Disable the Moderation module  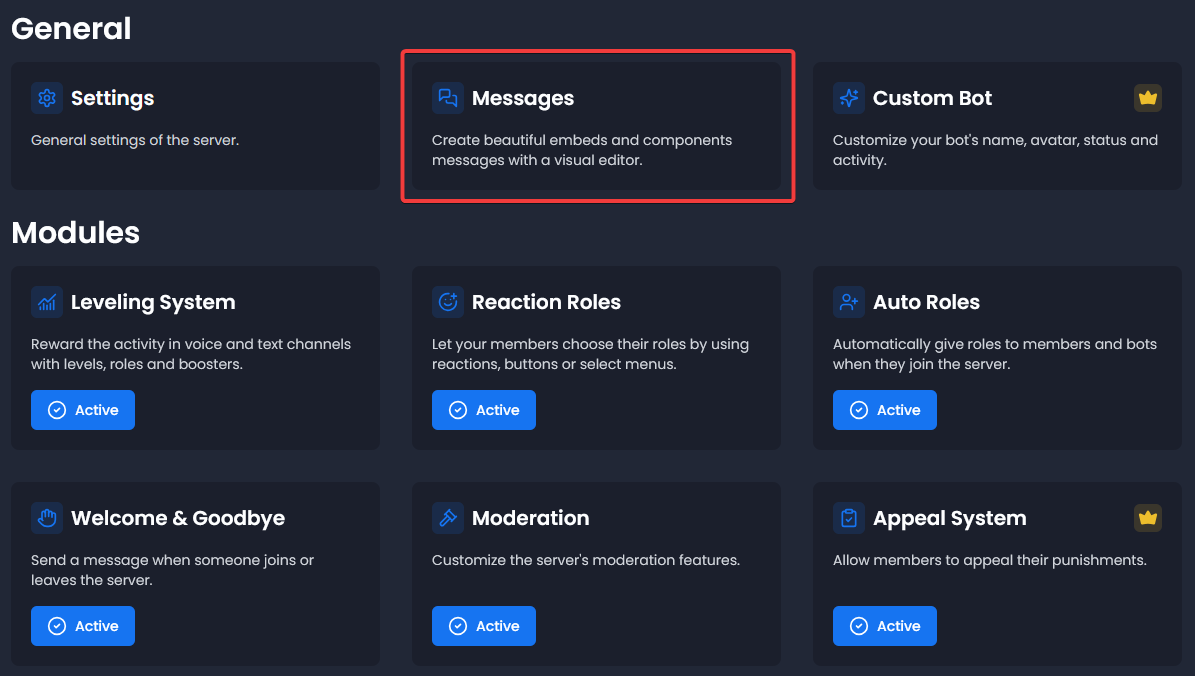[x=484, y=625]
